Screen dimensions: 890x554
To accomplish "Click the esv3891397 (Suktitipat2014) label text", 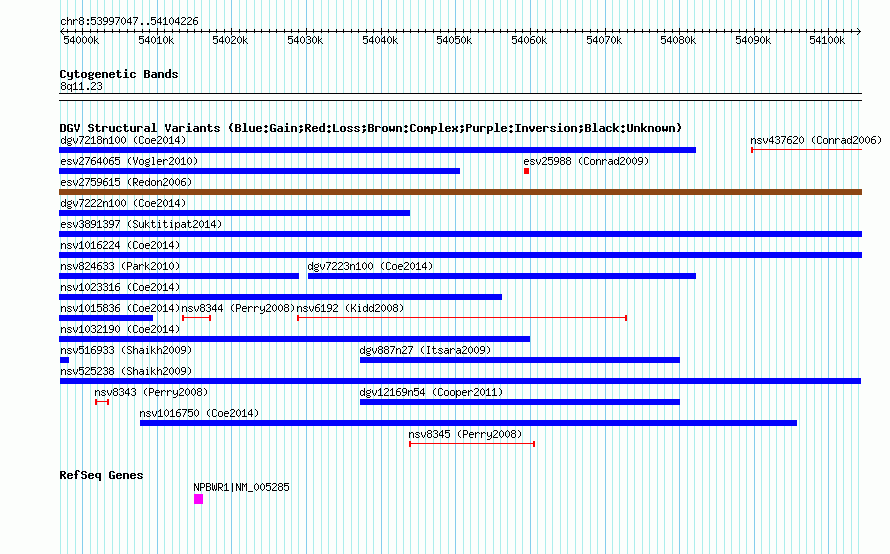I will click(x=141, y=224).
